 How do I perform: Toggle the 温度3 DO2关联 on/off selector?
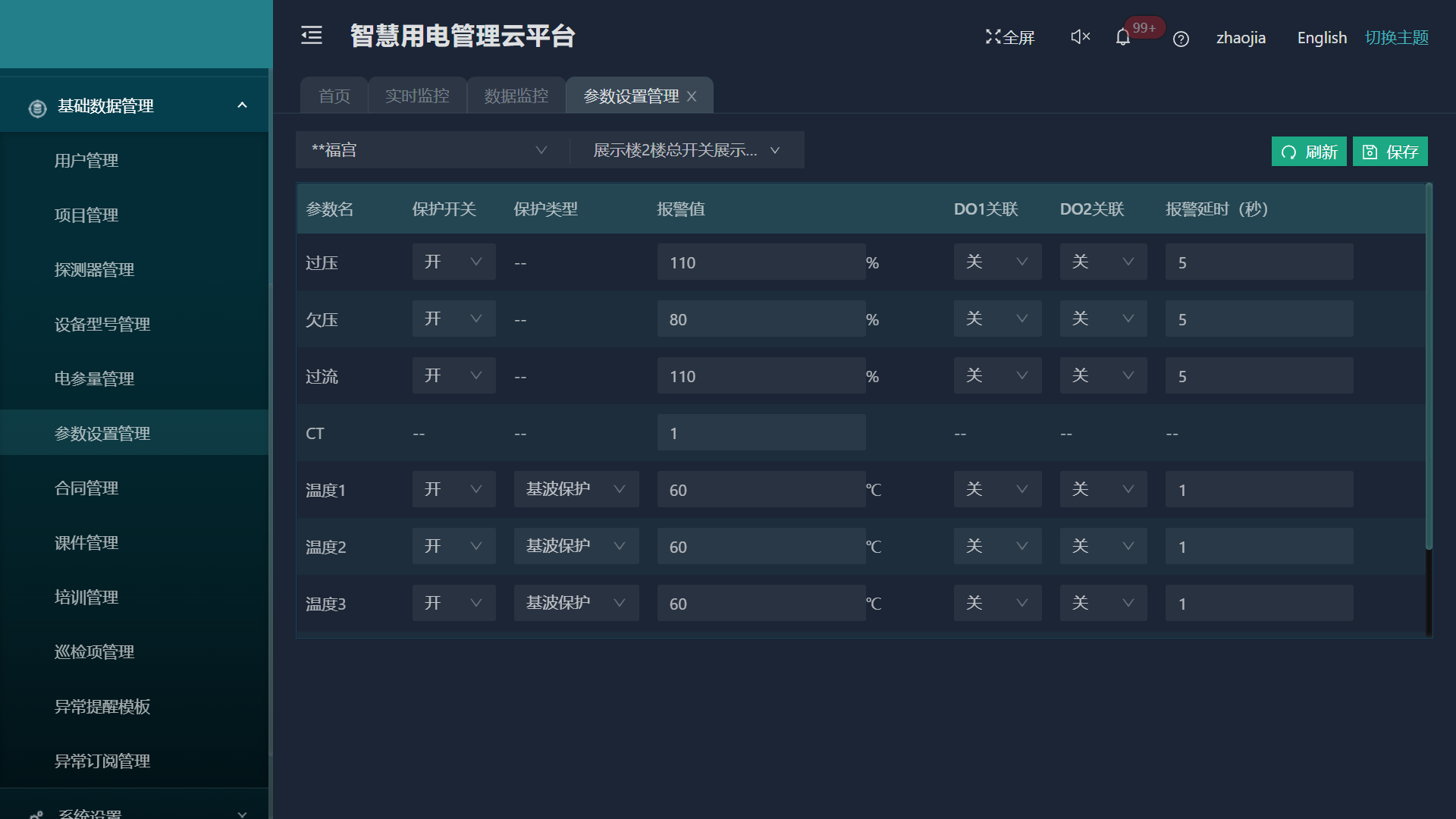(1103, 603)
